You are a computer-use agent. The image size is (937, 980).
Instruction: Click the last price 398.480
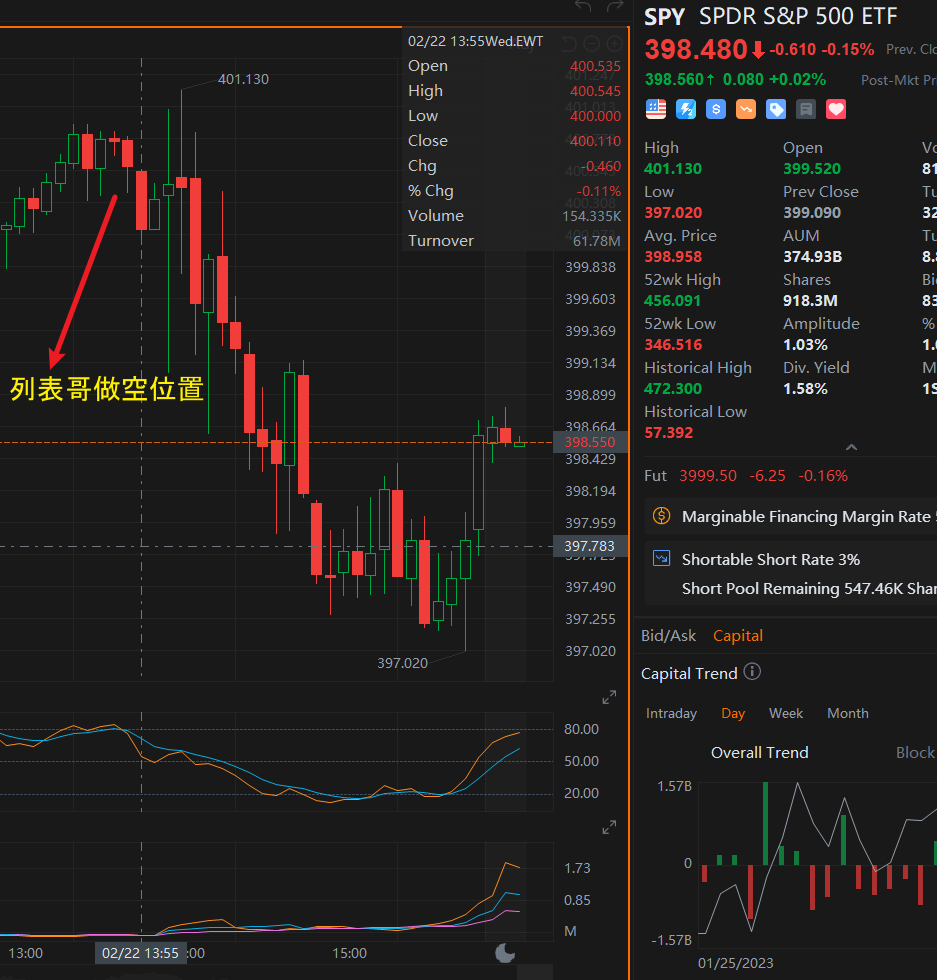coord(696,49)
